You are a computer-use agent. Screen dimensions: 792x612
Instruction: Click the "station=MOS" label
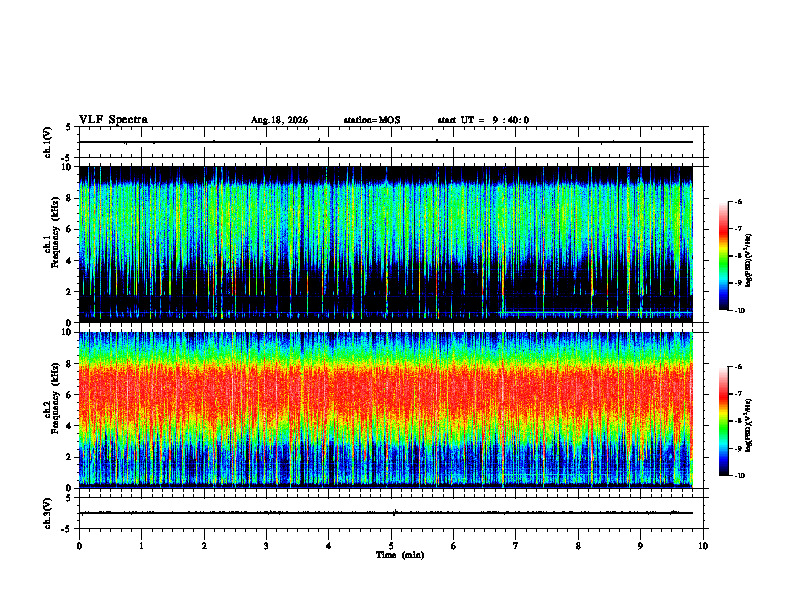tap(372, 120)
